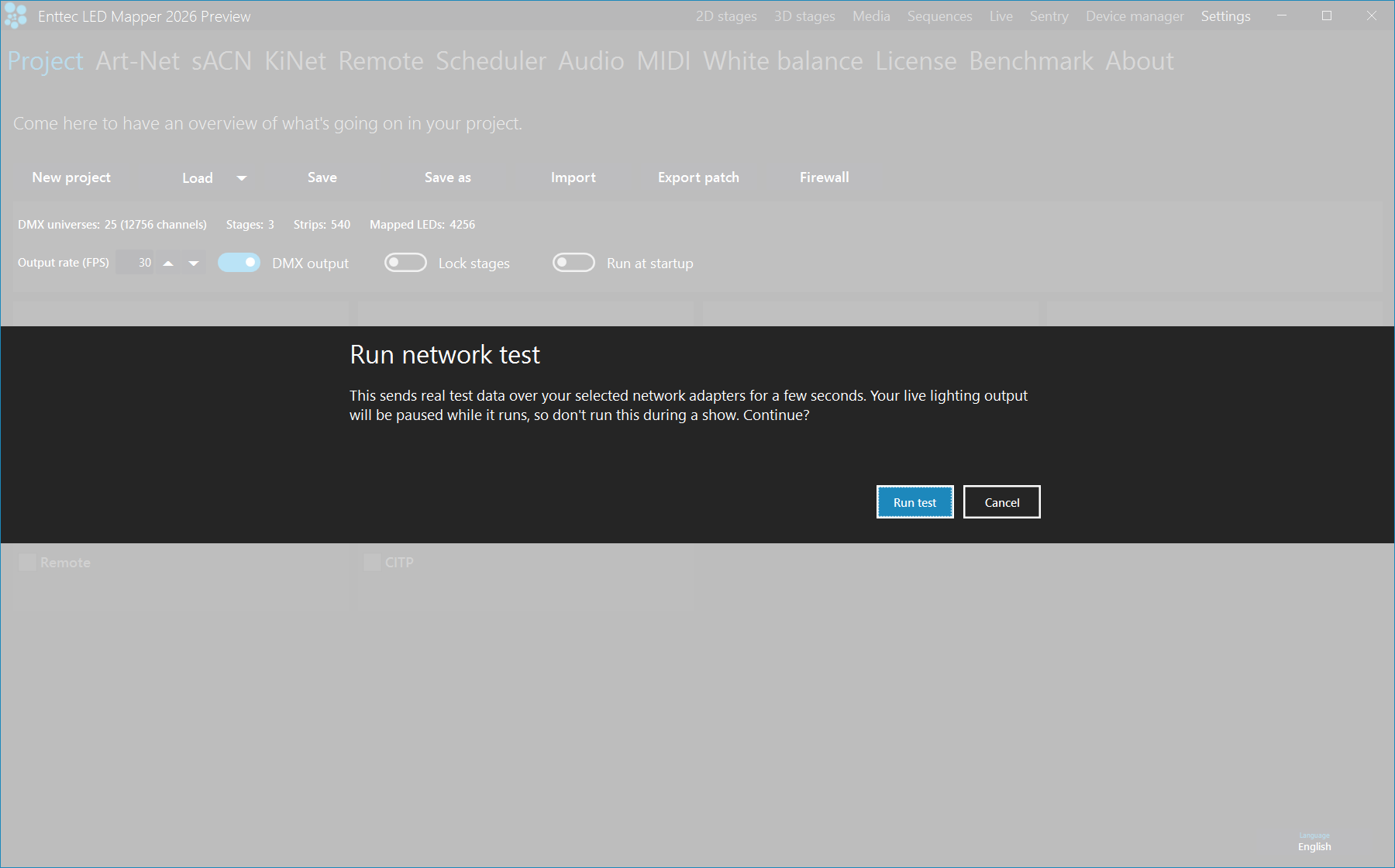The height and width of the screenshot is (868, 1395).
Task: Click the Load button
Action: pos(198,177)
